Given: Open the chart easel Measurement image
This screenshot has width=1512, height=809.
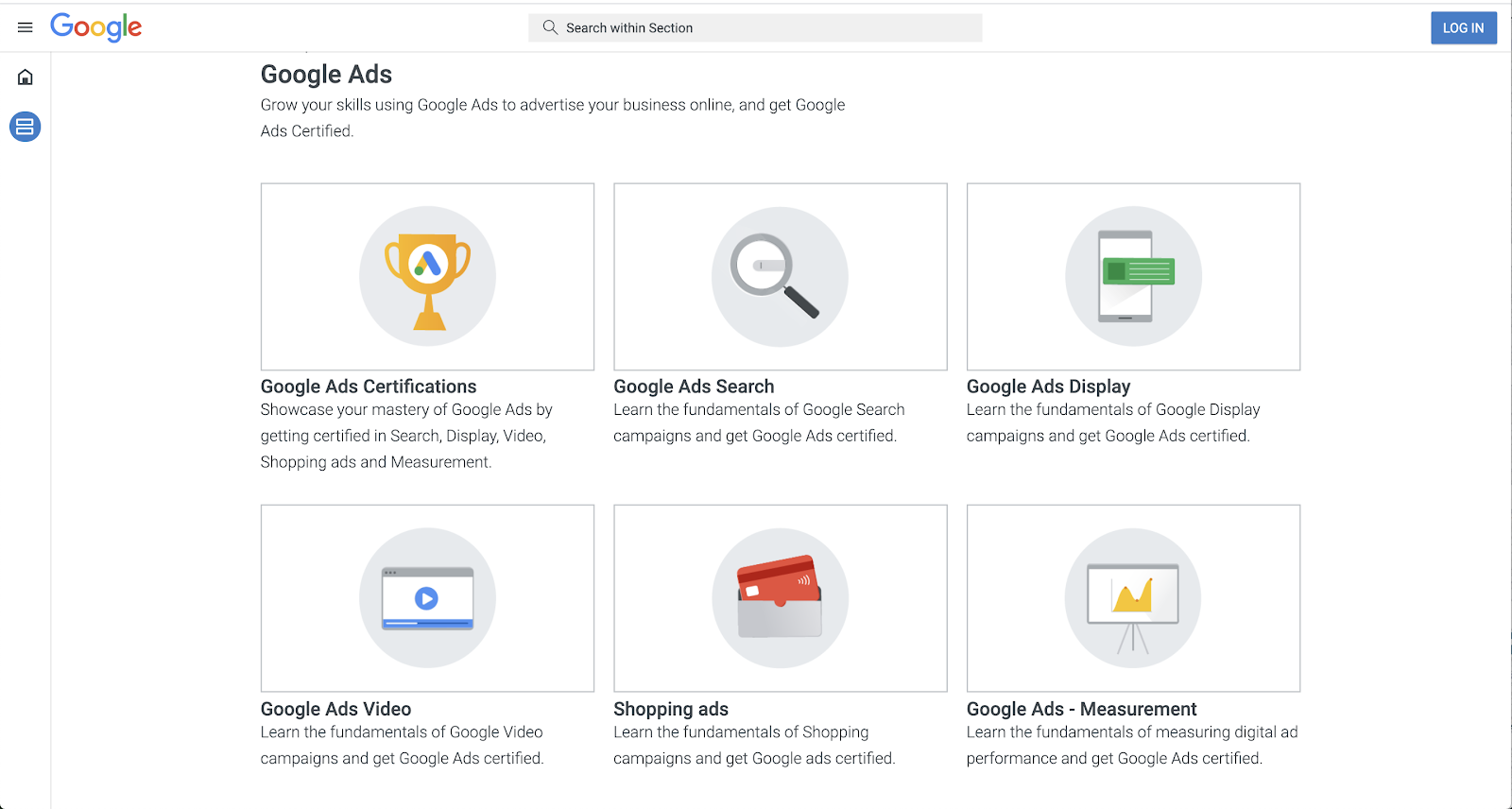Looking at the screenshot, I should pos(1133,598).
